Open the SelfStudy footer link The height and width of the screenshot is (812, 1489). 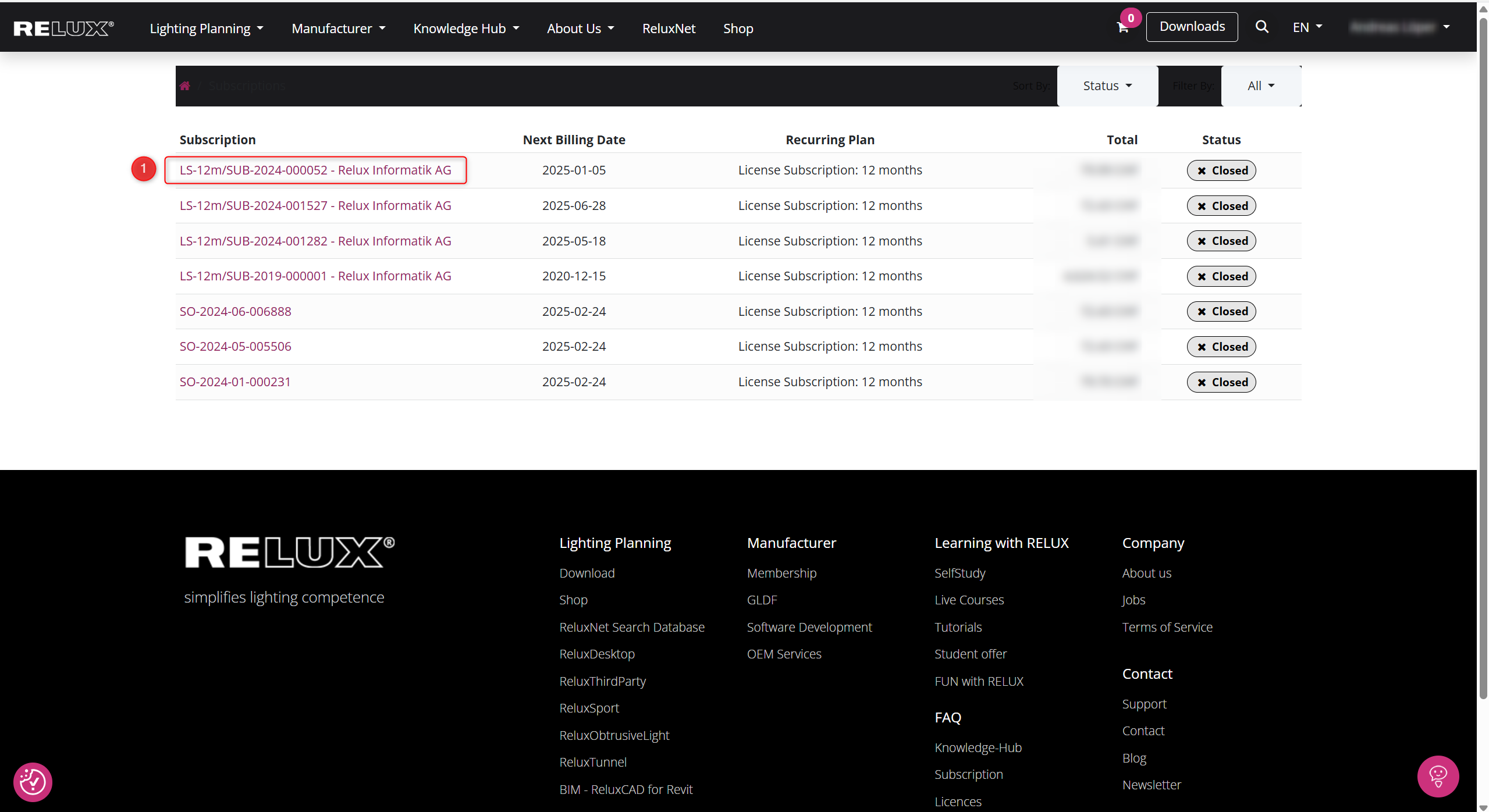(x=960, y=573)
